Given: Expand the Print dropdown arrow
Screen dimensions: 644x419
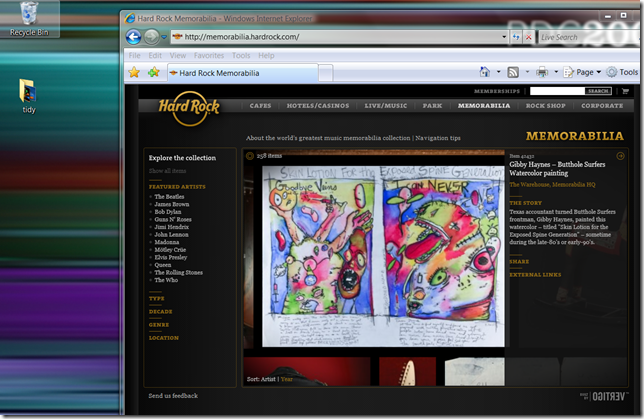Looking at the screenshot, I should point(556,72).
